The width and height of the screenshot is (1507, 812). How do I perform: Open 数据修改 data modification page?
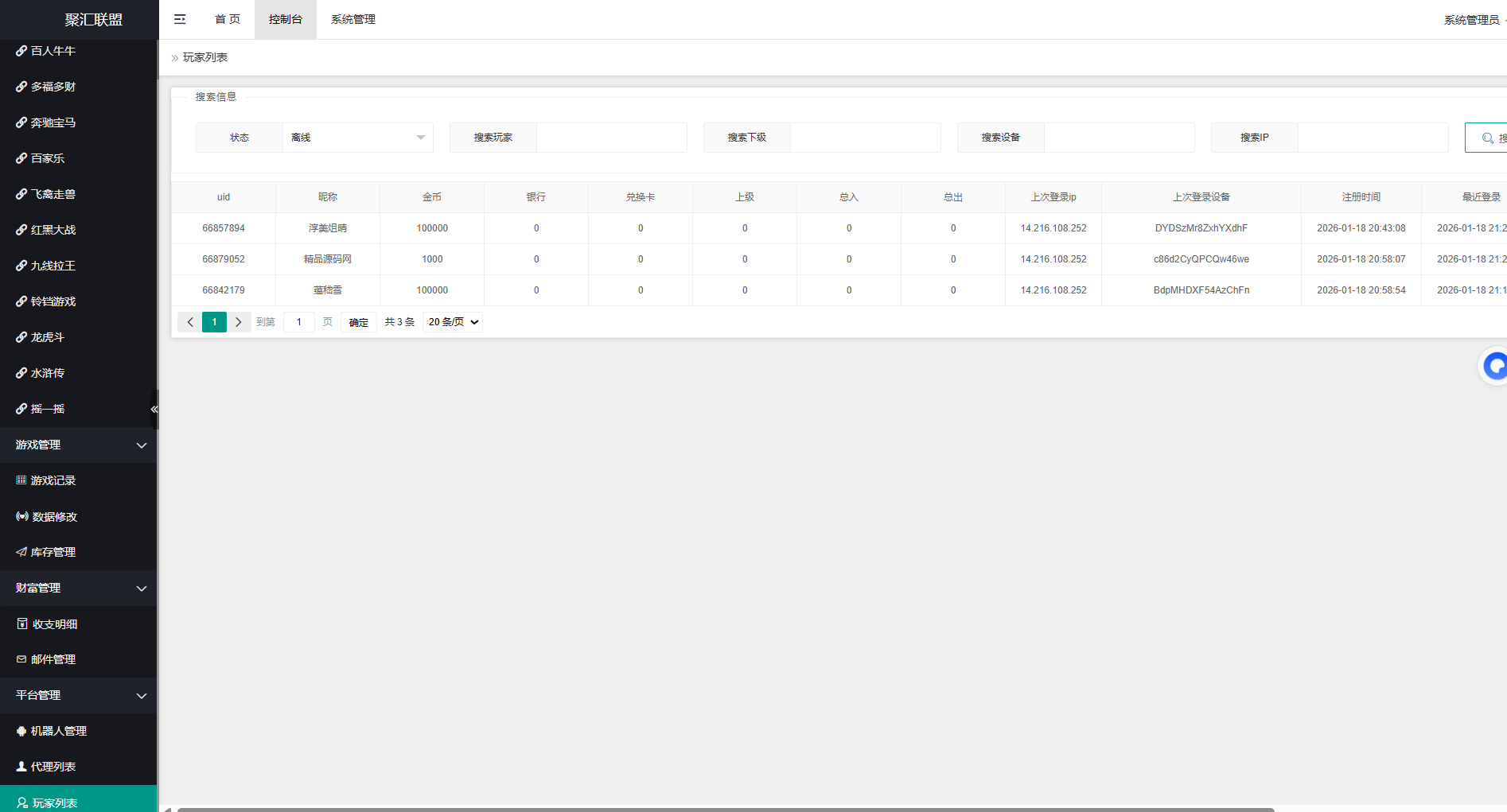tap(54, 516)
